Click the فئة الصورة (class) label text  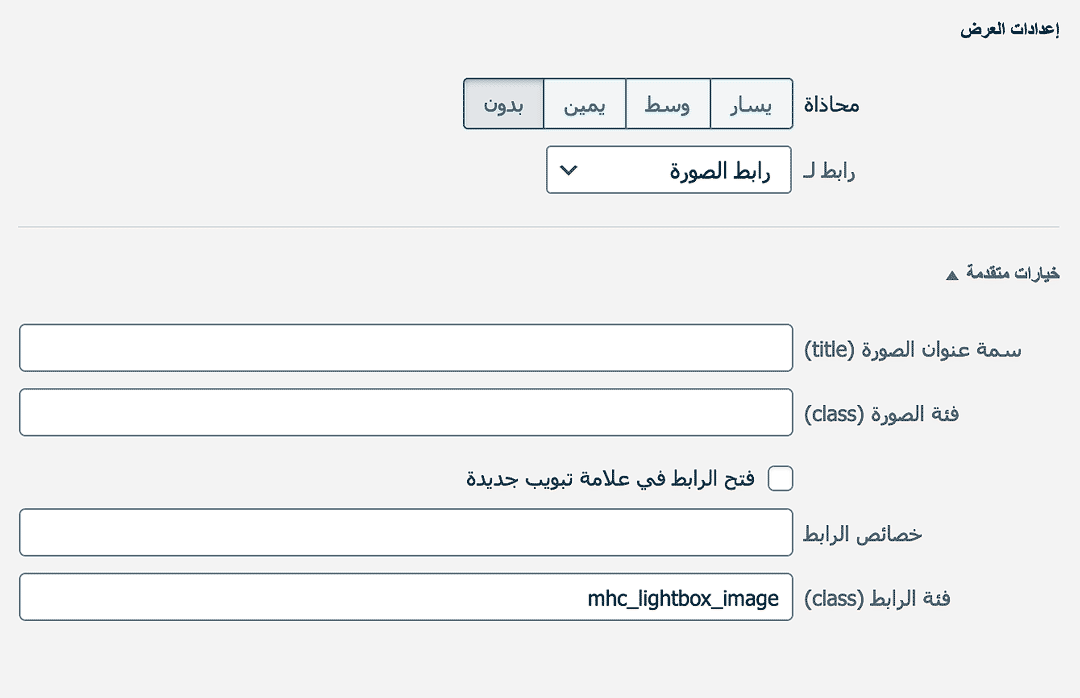pos(881,413)
